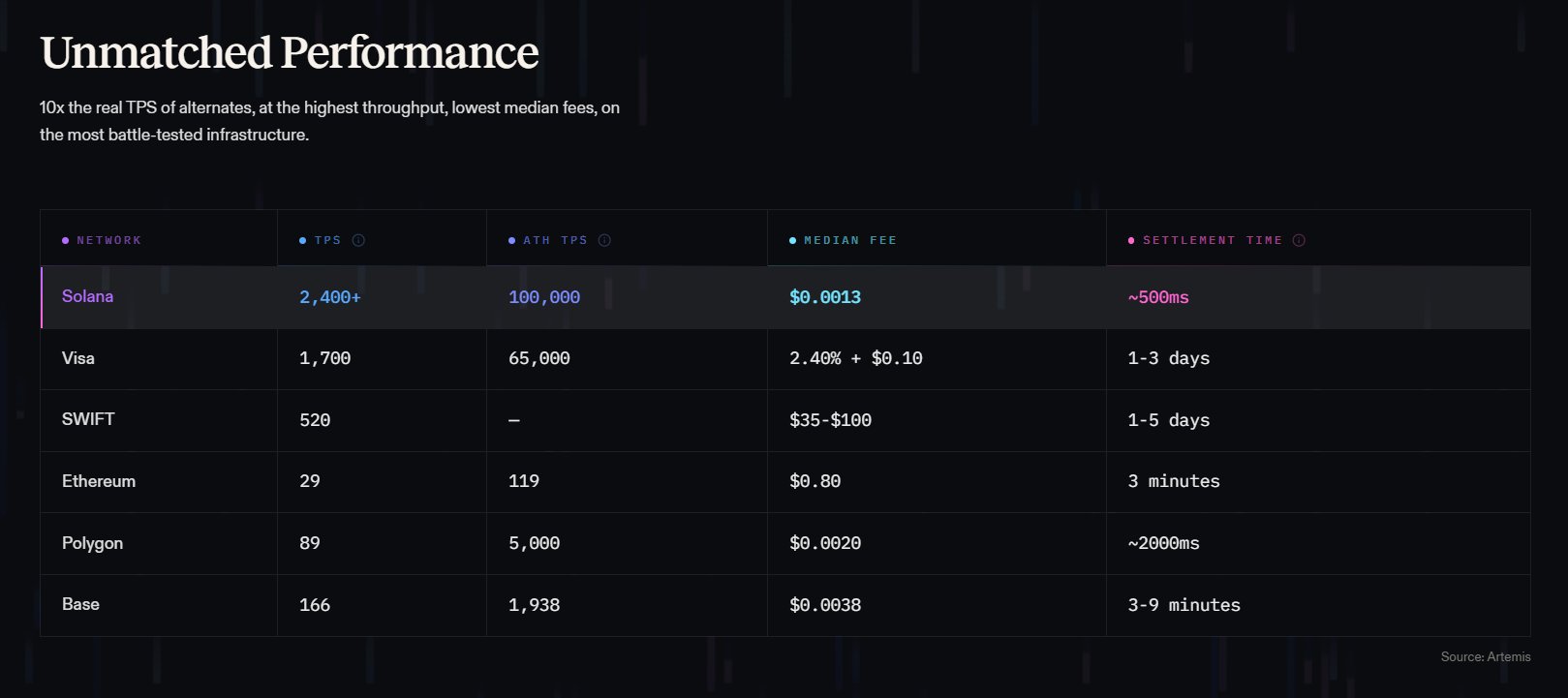Image resolution: width=1568 pixels, height=698 pixels.
Task: Click the Base network row label
Action: point(80,604)
